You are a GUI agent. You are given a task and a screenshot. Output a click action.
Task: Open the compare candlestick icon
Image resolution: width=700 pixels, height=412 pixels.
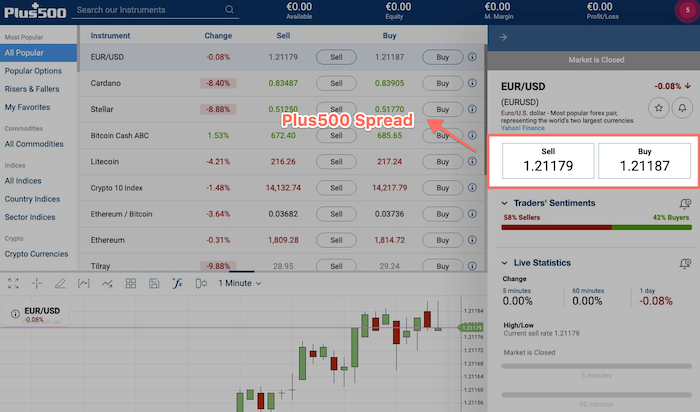[x=201, y=283]
